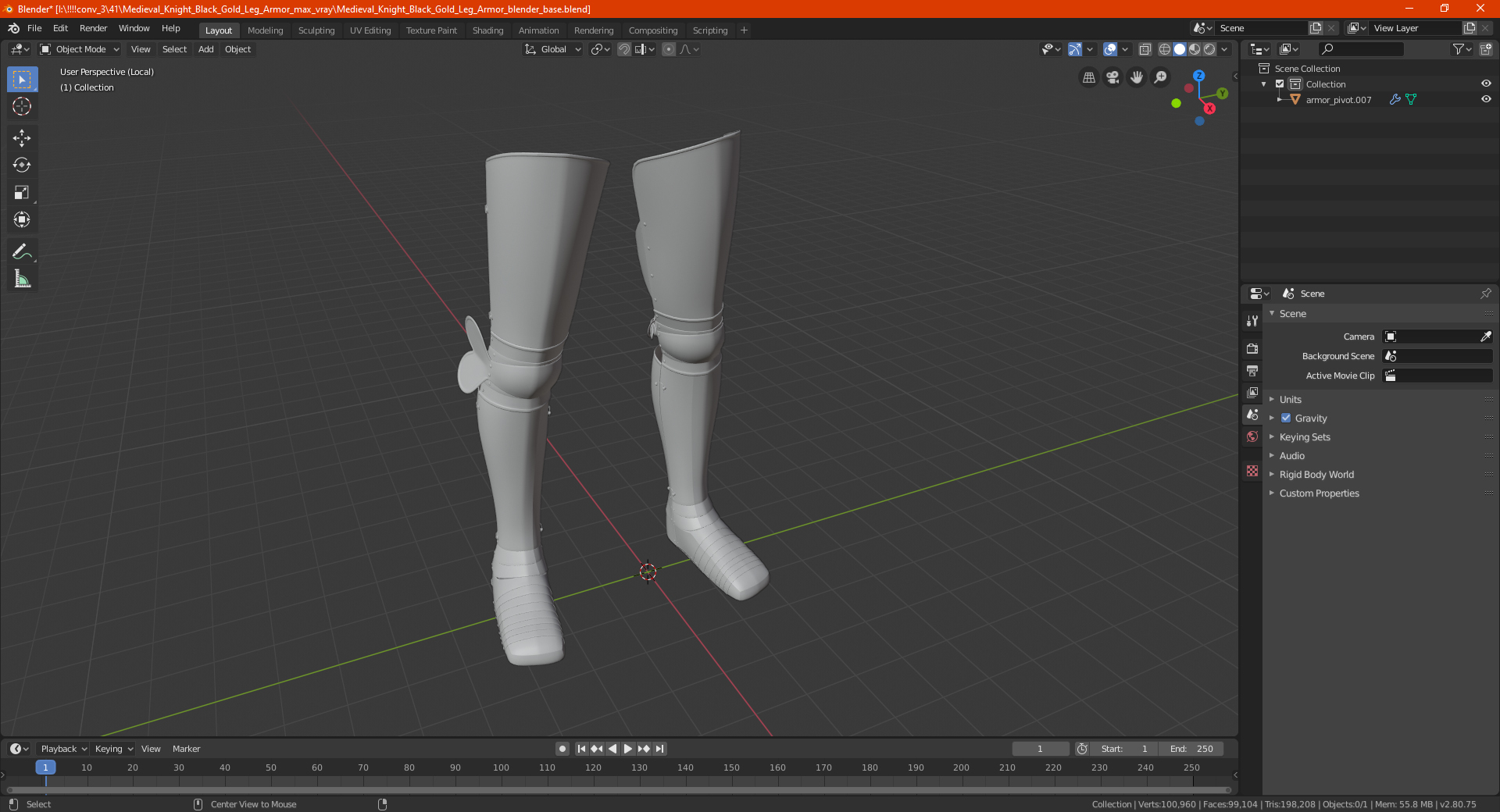This screenshot has height=812, width=1500.
Task: Select the Measure tool
Action: point(22,279)
